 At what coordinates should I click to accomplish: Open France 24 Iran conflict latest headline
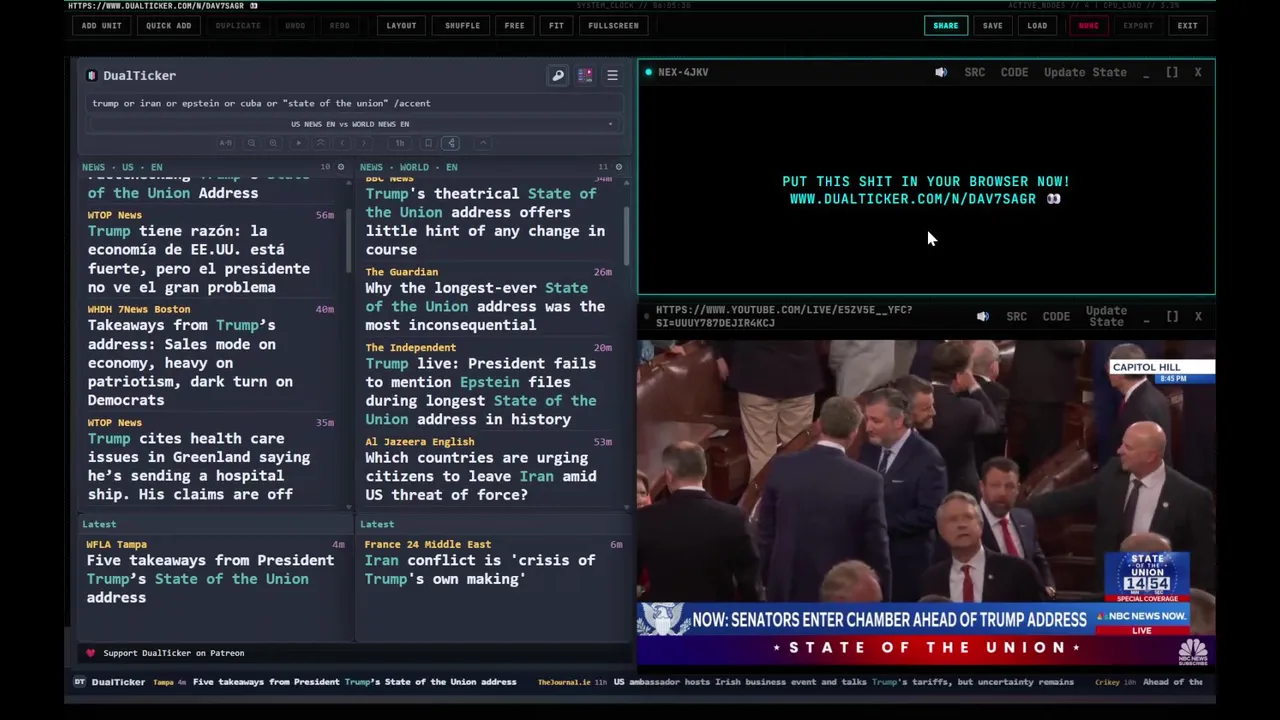480,569
